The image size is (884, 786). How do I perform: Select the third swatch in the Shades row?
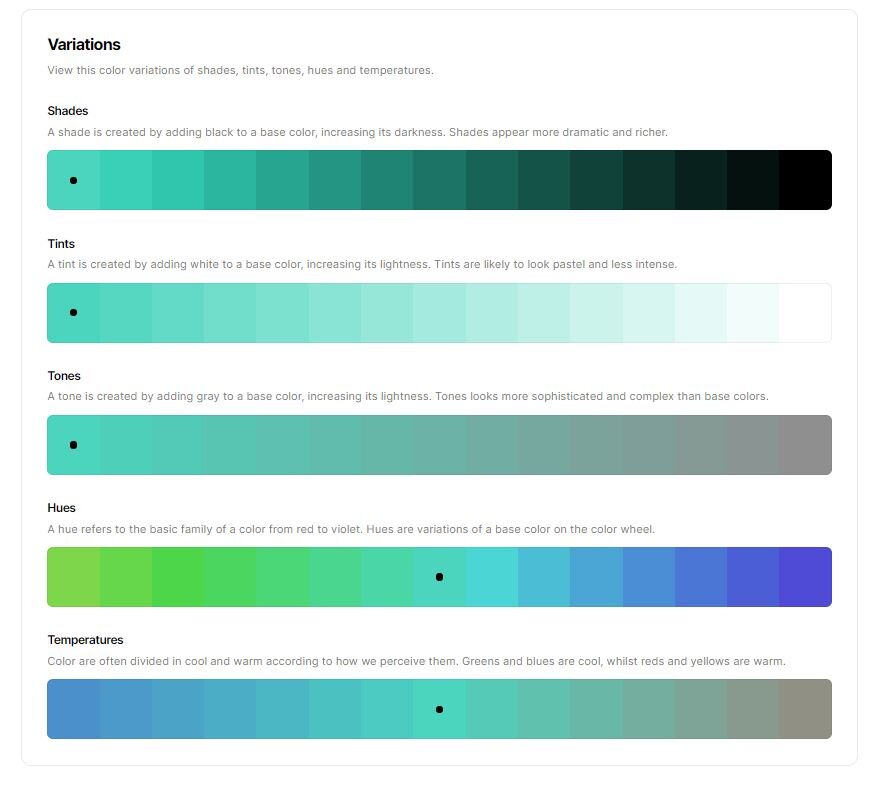(x=178, y=180)
